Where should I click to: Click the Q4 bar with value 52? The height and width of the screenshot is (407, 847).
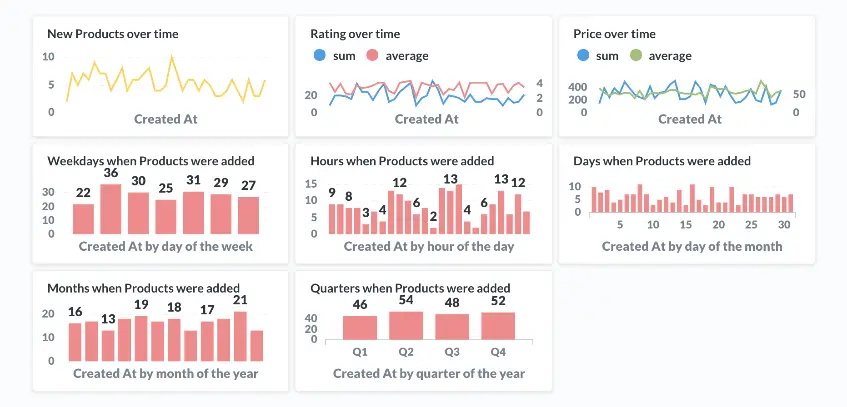[497, 326]
